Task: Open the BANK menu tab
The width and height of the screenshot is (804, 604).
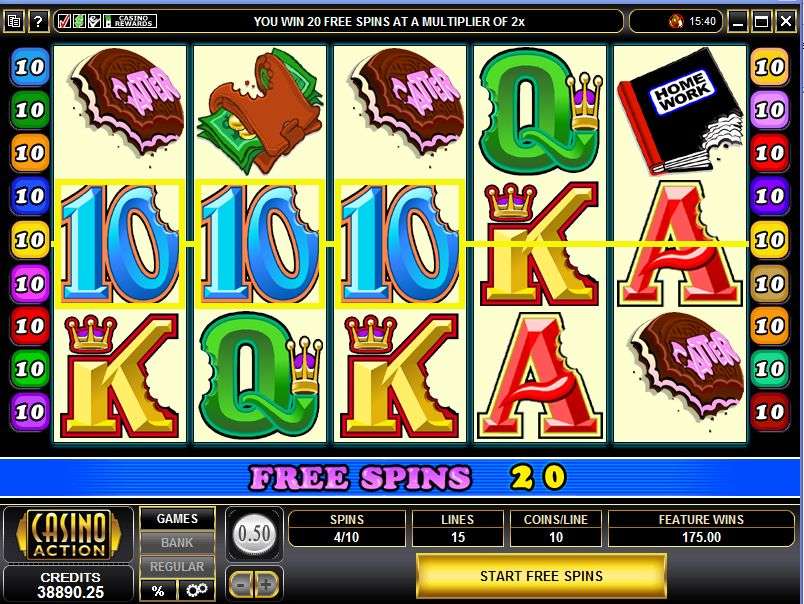Action: pos(177,542)
